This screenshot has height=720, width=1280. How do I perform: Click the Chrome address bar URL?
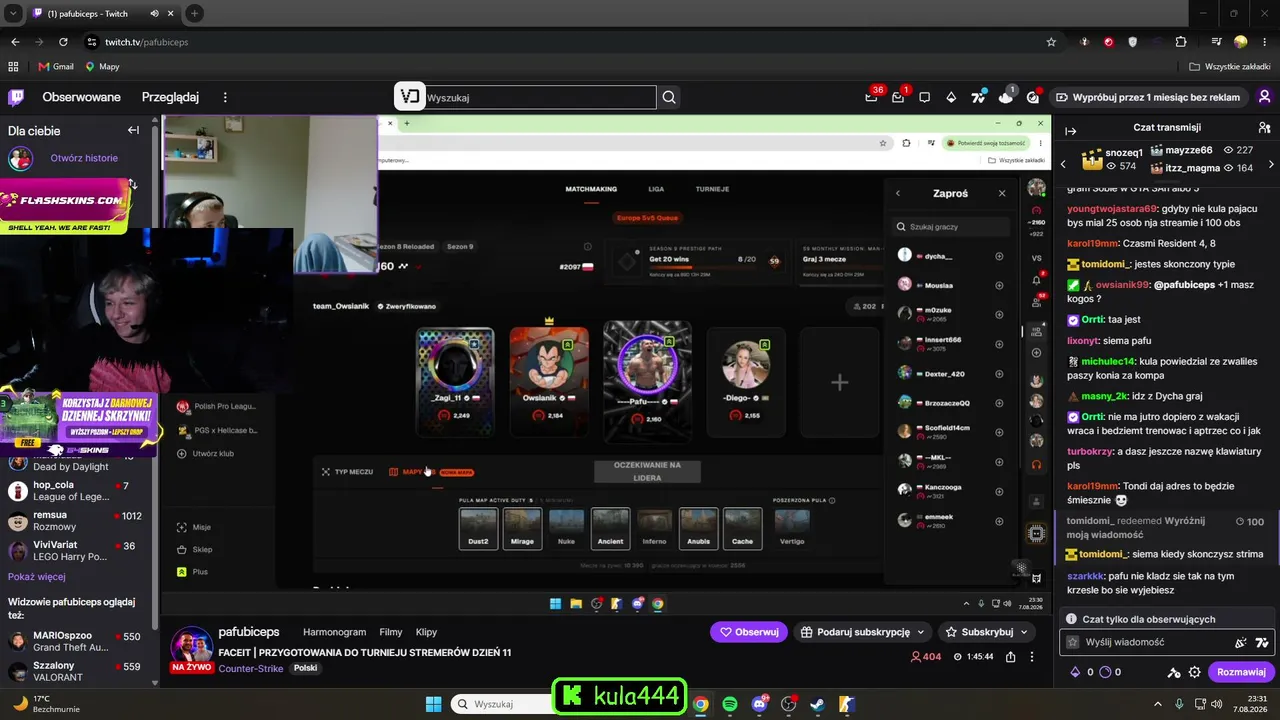pyautogui.click(x=147, y=42)
